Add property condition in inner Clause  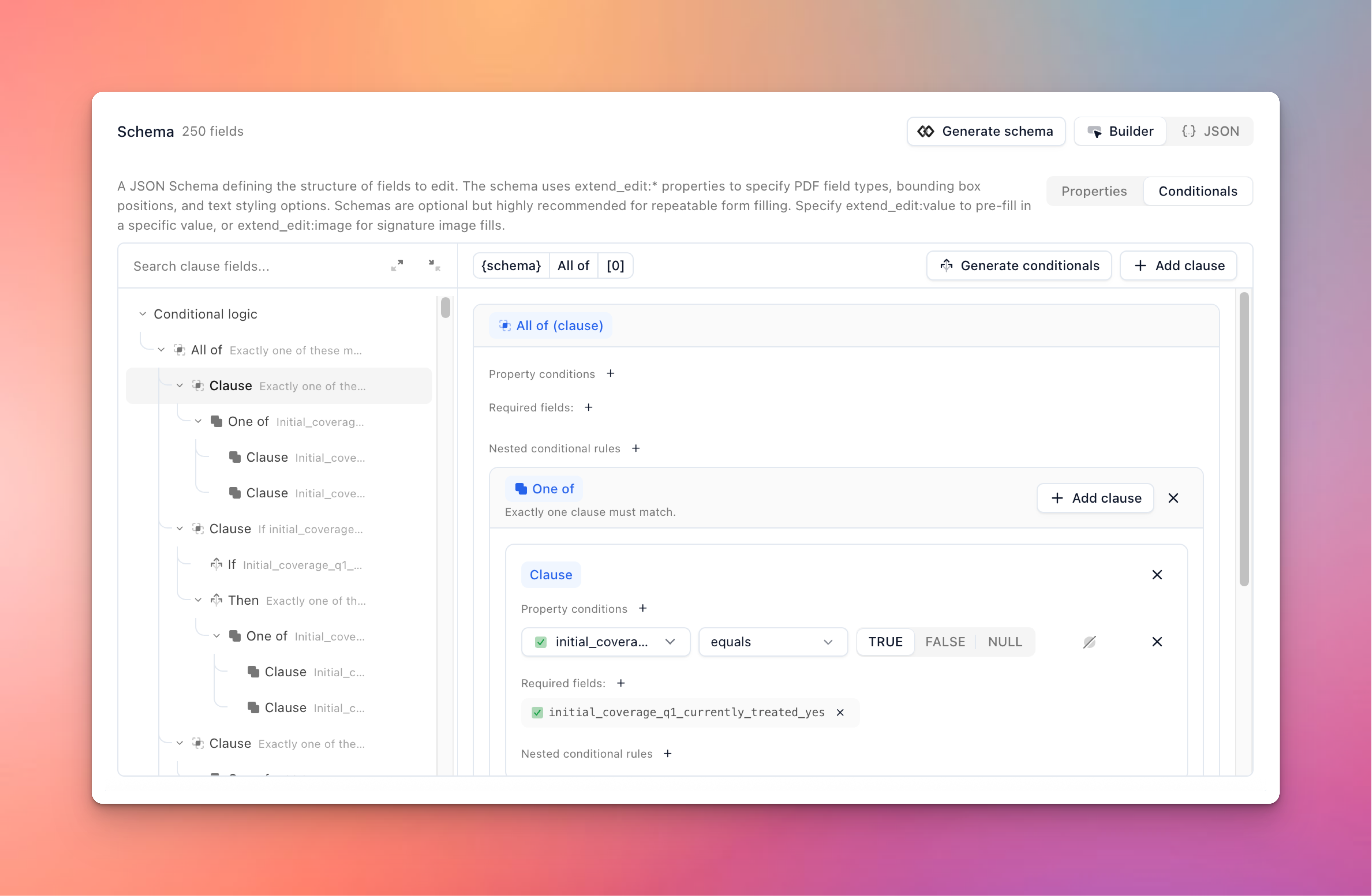pyautogui.click(x=643, y=608)
